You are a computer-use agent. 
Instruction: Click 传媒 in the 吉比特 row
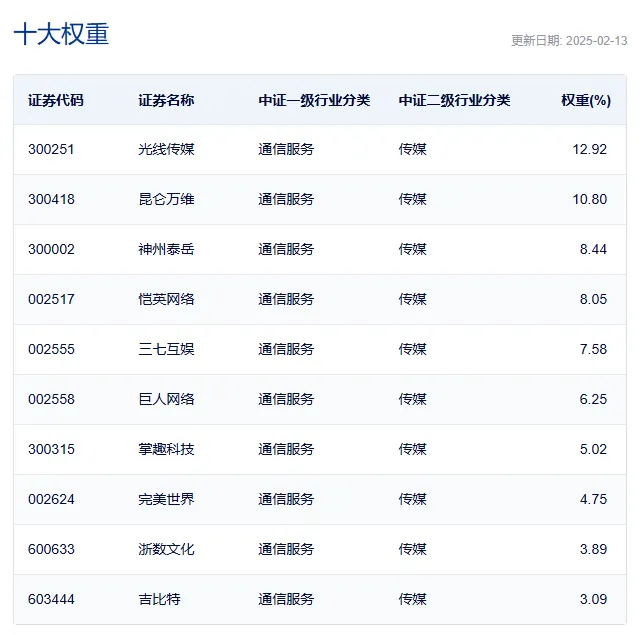click(x=413, y=600)
